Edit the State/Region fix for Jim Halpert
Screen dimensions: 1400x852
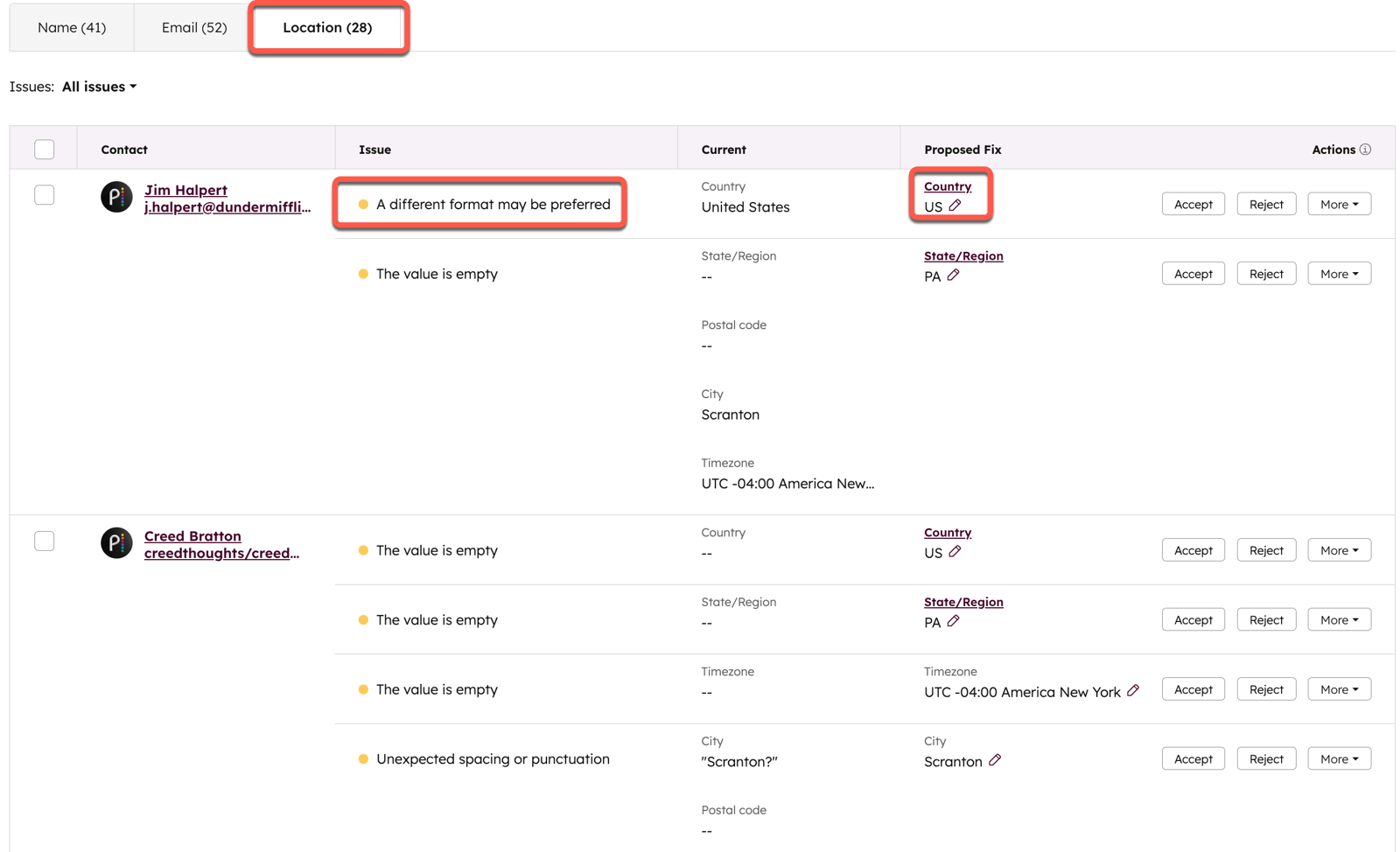pos(955,275)
